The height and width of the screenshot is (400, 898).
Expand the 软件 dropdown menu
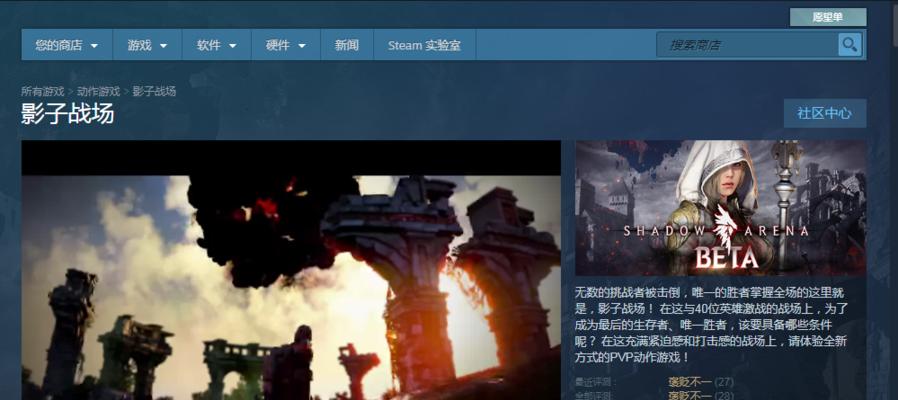tap(216, 45)
